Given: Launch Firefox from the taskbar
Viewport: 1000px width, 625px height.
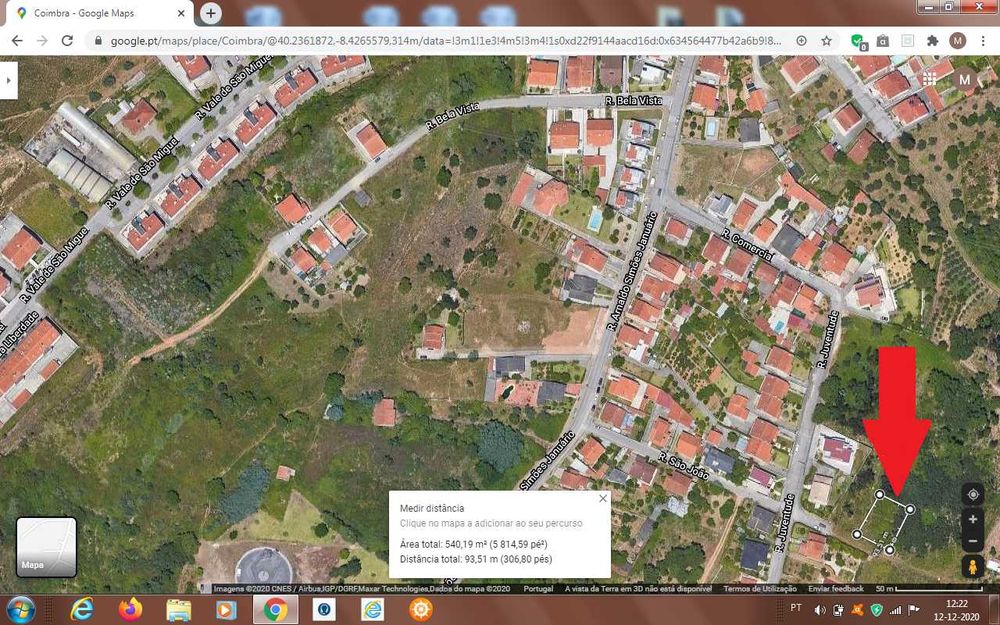Looking at the screenshot, I should pos(131,610).
